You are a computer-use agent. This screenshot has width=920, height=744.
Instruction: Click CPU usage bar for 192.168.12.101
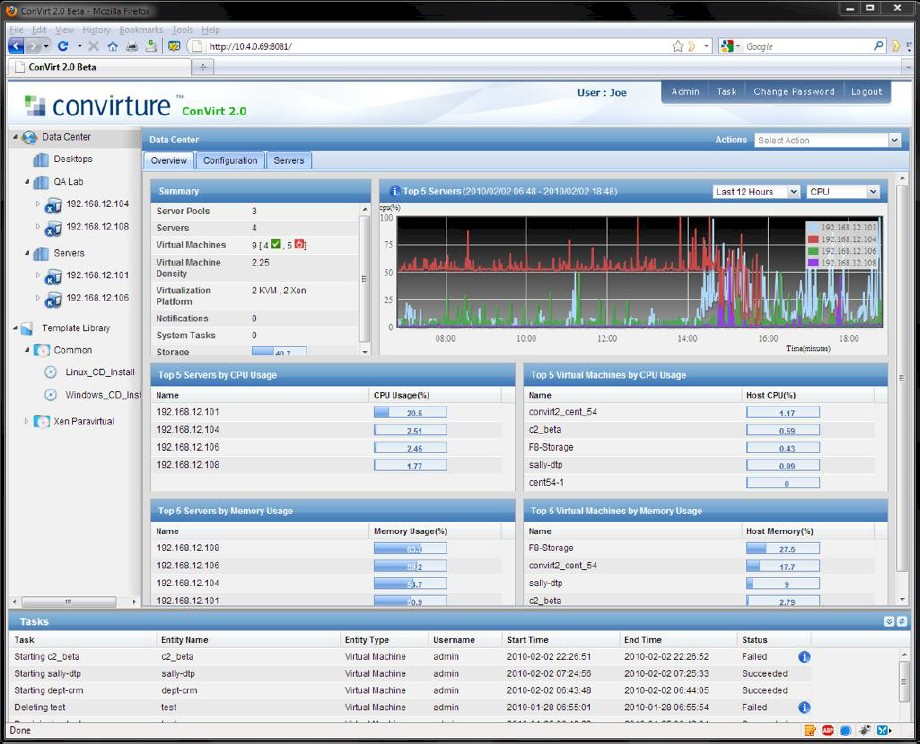pyautogui.click(x=410, y=412)
